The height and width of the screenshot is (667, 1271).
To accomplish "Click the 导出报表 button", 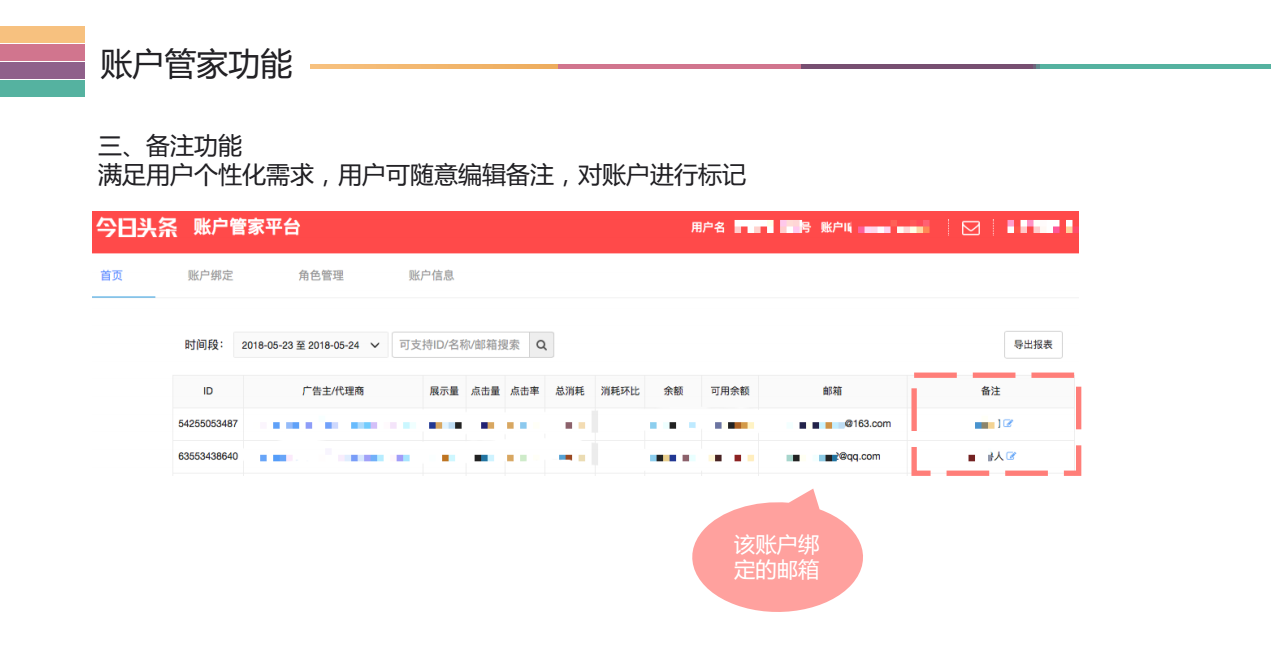I will click(x=1033, y=344).
